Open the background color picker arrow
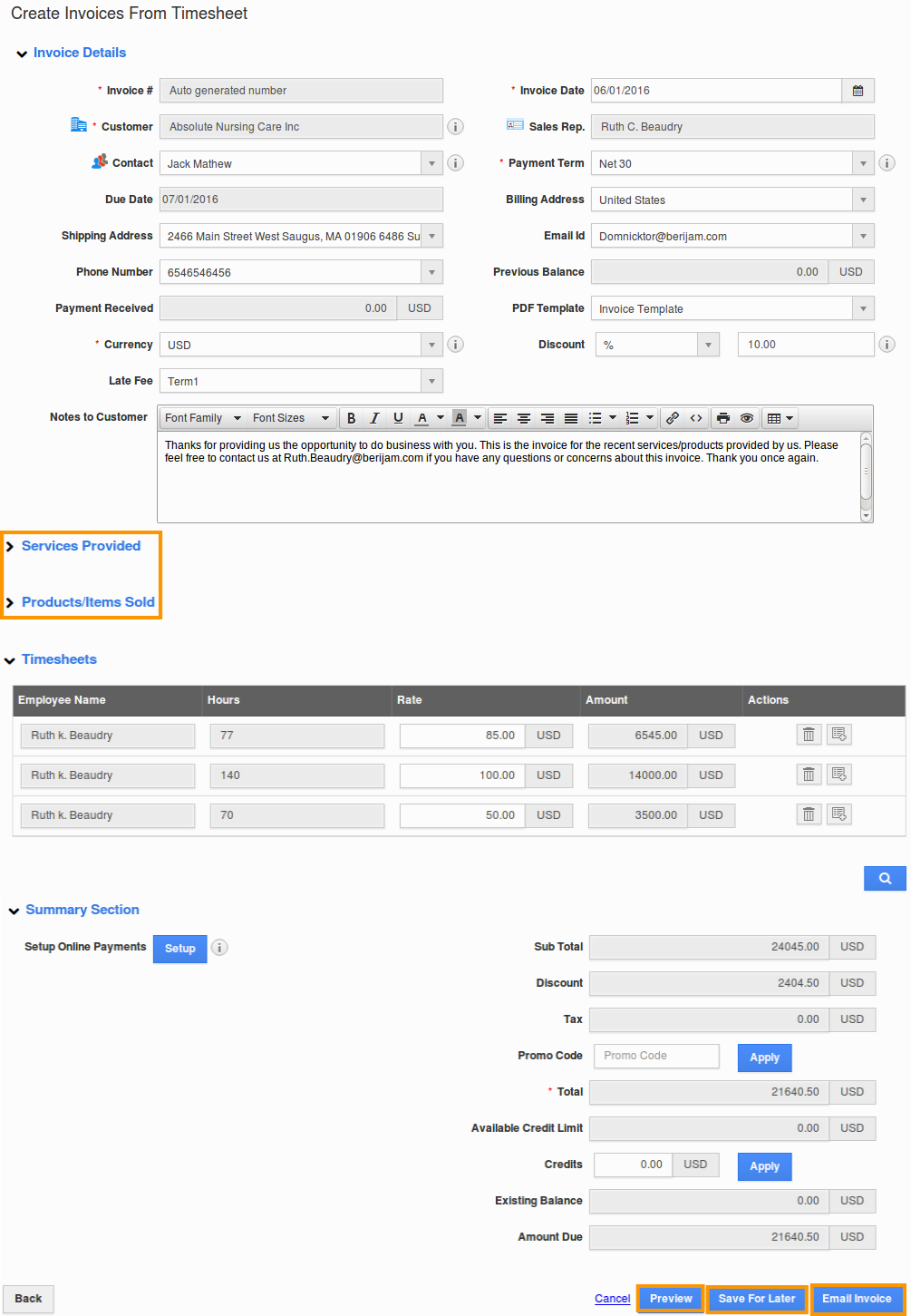Screen dimensions: 911x1316 point(478,418)
